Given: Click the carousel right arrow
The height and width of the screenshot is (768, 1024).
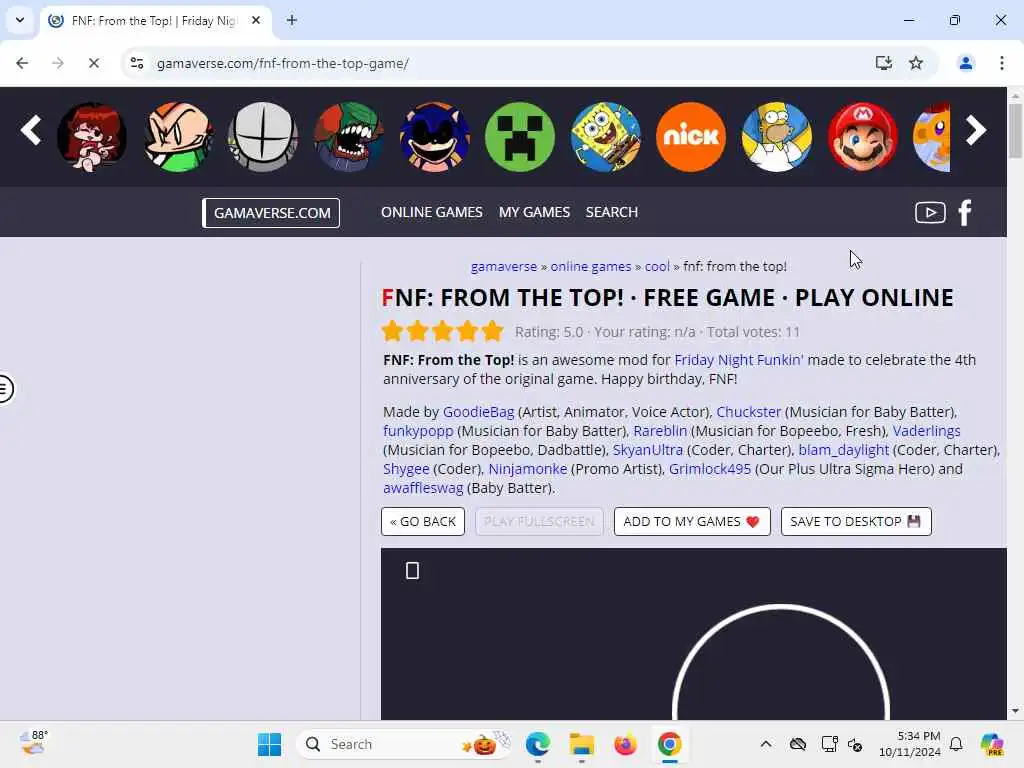Looking at the screenshot, I should (x=976, y=131).
